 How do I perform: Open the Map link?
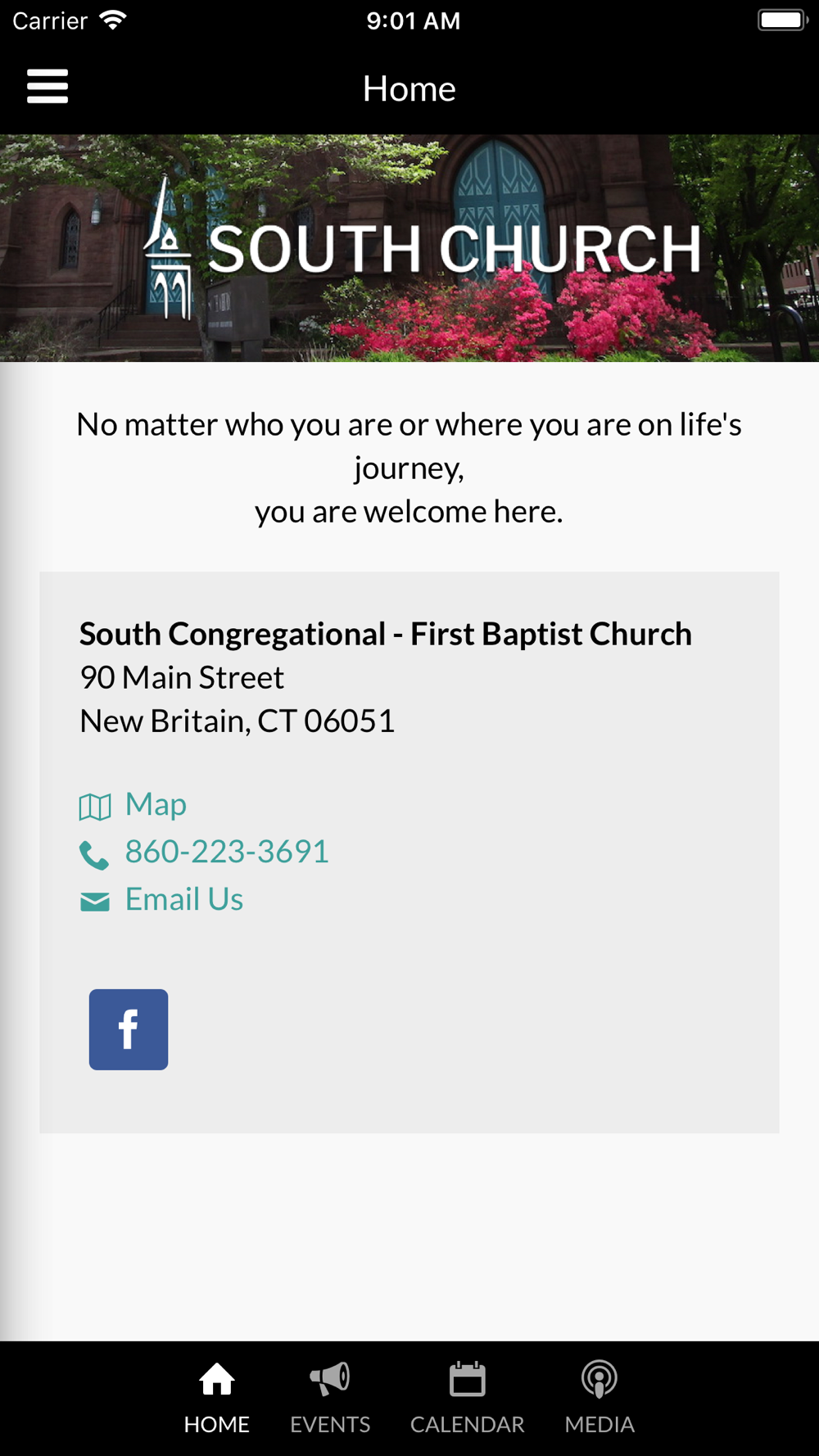156,804
